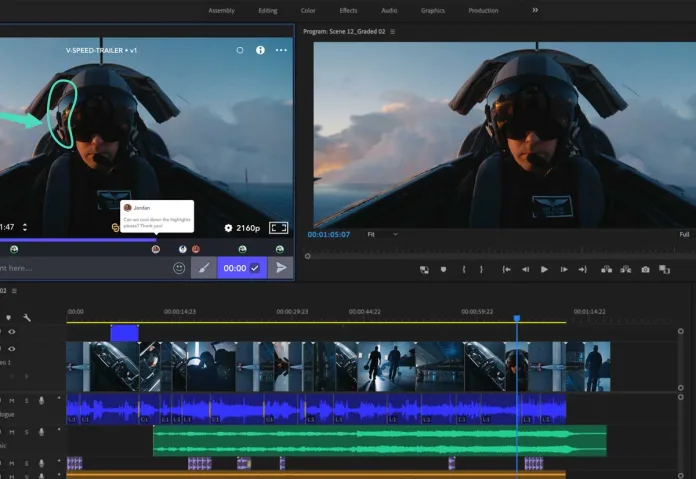Click Play in the Program monitor
696x479 pixels.
[544, 269]
